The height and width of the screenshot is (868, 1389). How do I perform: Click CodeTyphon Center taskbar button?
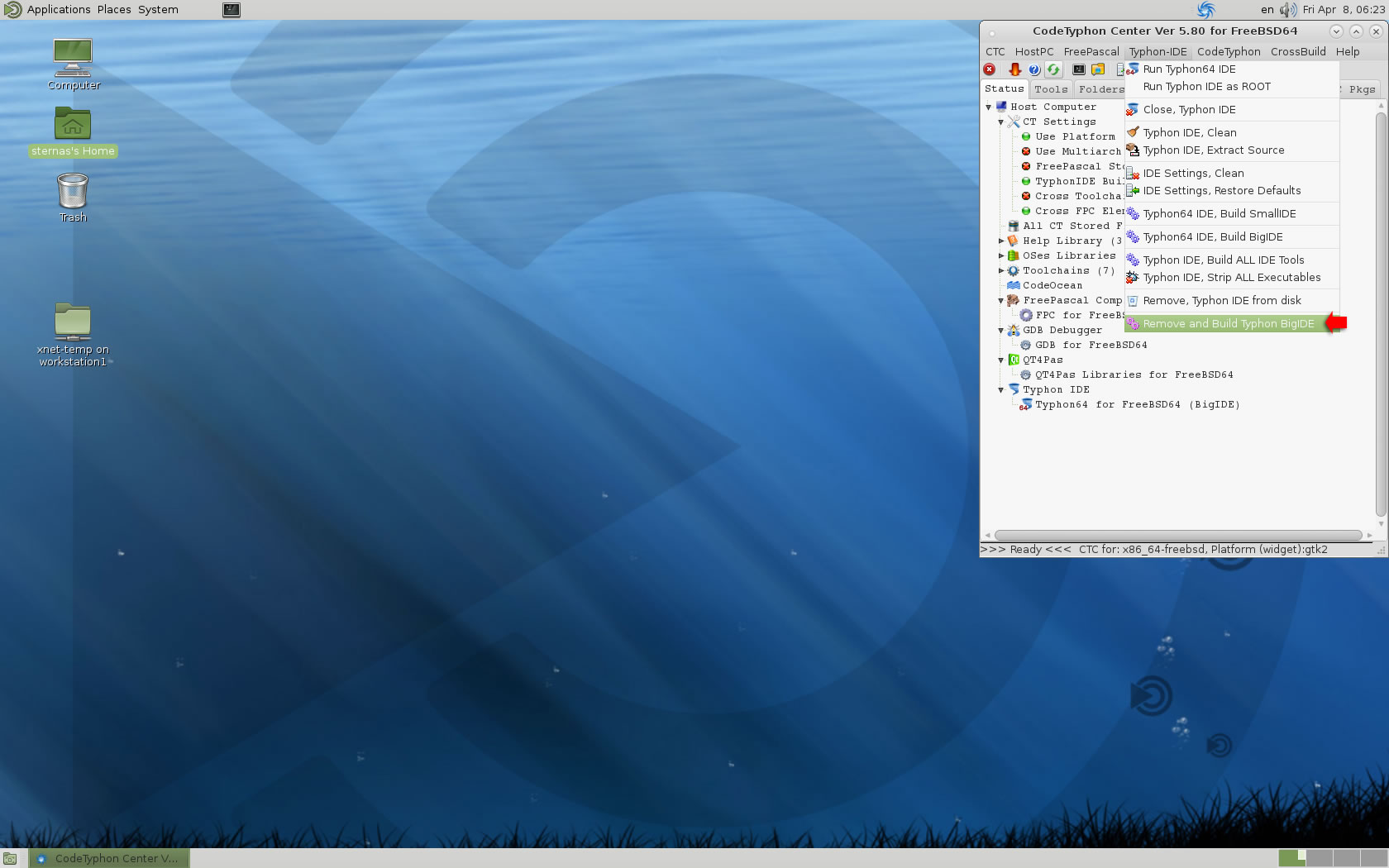pos(109,858)
